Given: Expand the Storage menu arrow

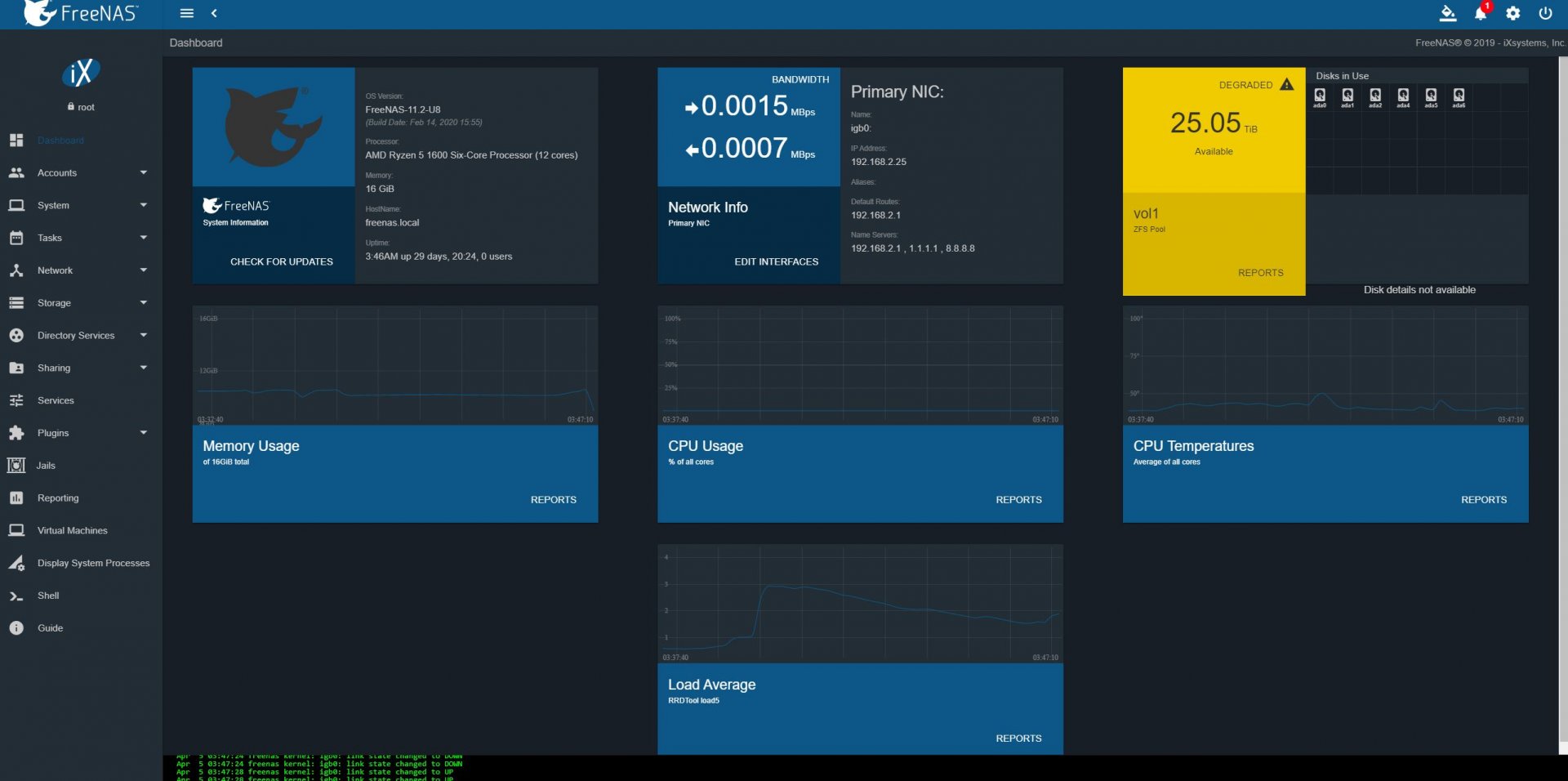Looking at the screenshot, I should click(x=144, y=303).
